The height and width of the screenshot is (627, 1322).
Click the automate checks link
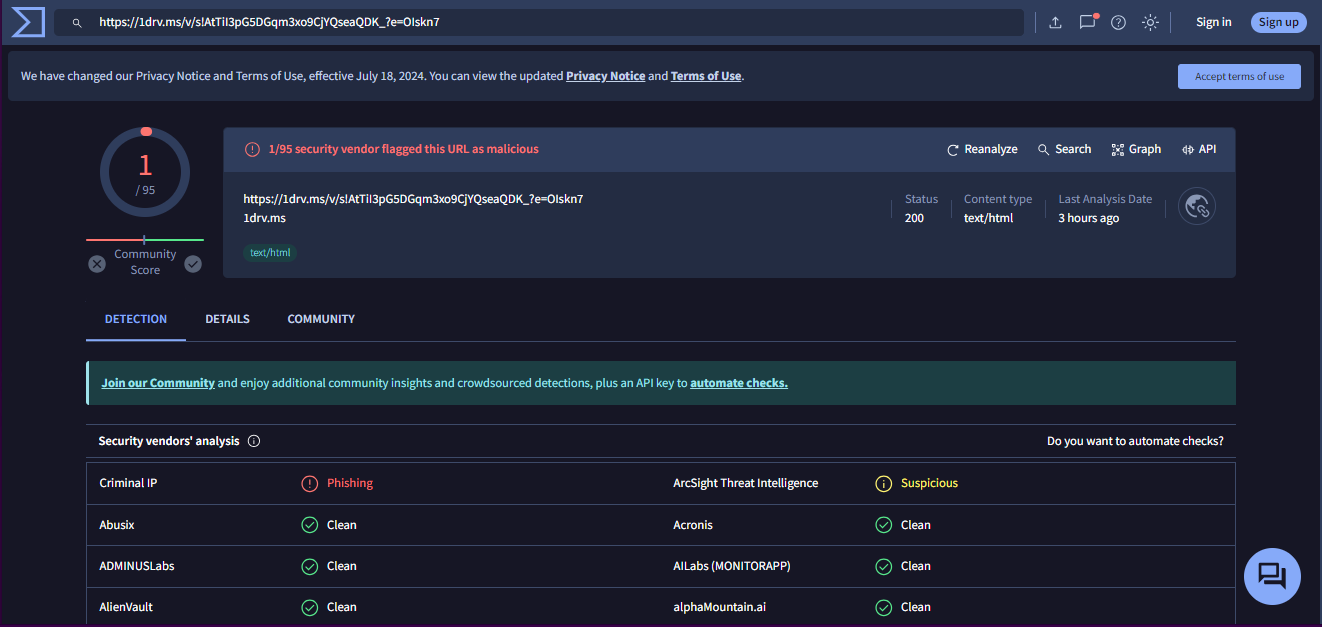[x=739, y=383]
